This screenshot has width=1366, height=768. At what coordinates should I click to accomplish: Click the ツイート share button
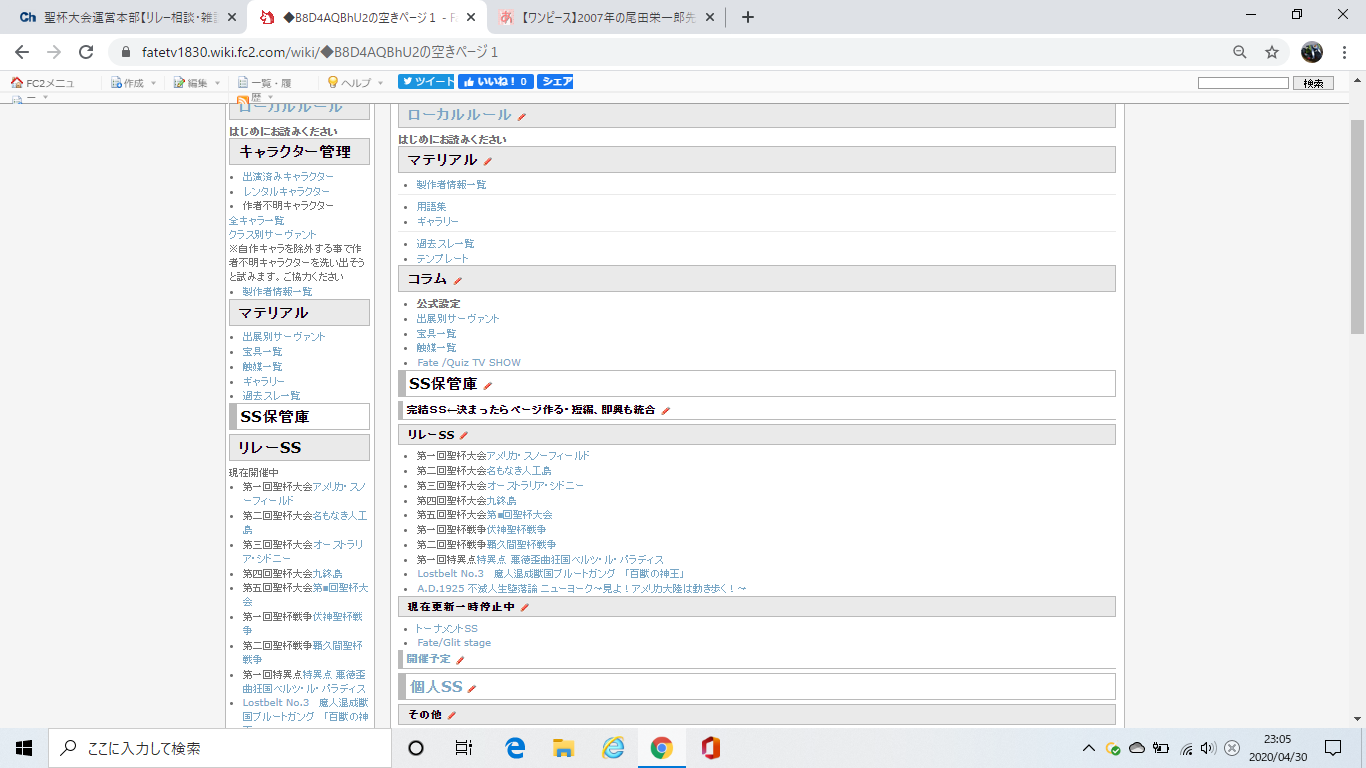[426, 82]
